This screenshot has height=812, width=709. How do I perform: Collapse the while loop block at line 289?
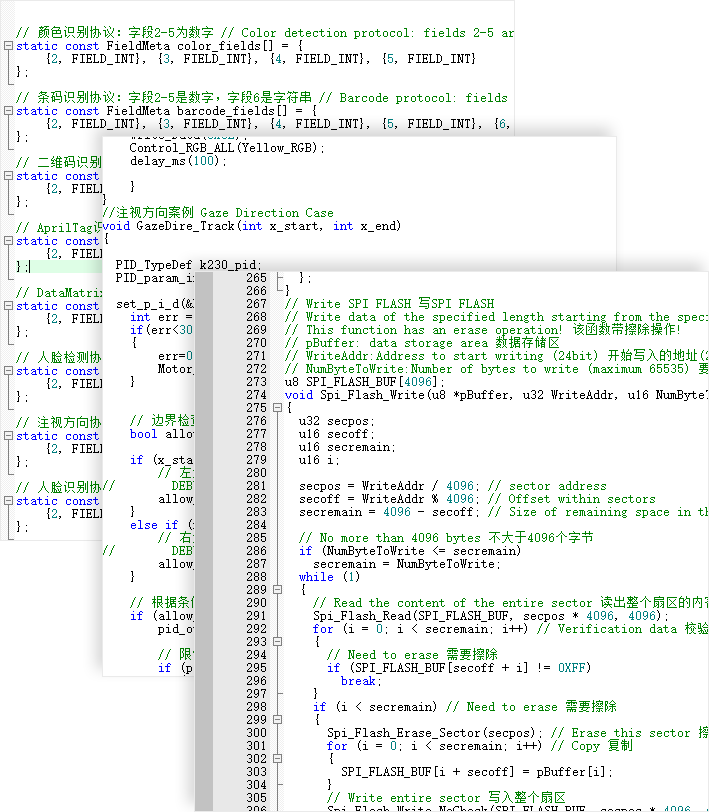[x=277, y=590]
